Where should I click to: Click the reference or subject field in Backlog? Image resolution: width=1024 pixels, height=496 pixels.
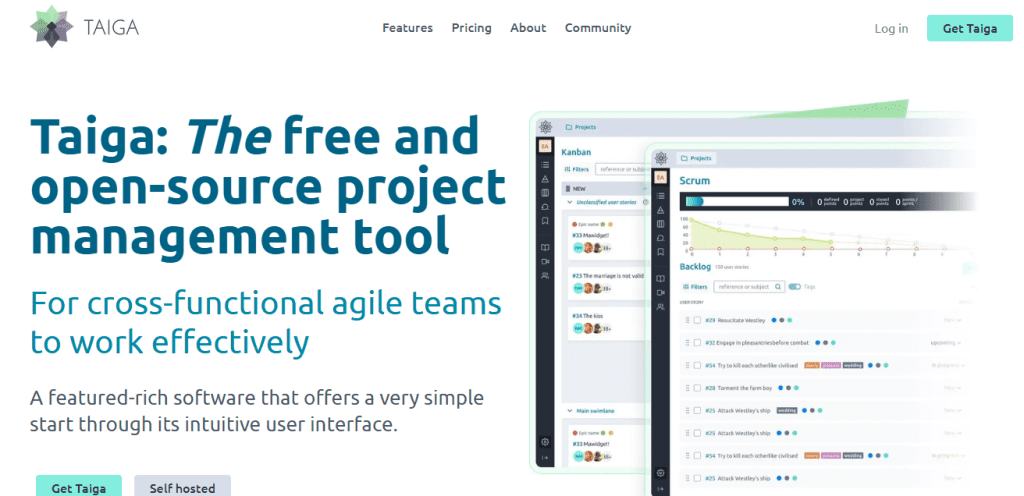(x=749, y=287)
